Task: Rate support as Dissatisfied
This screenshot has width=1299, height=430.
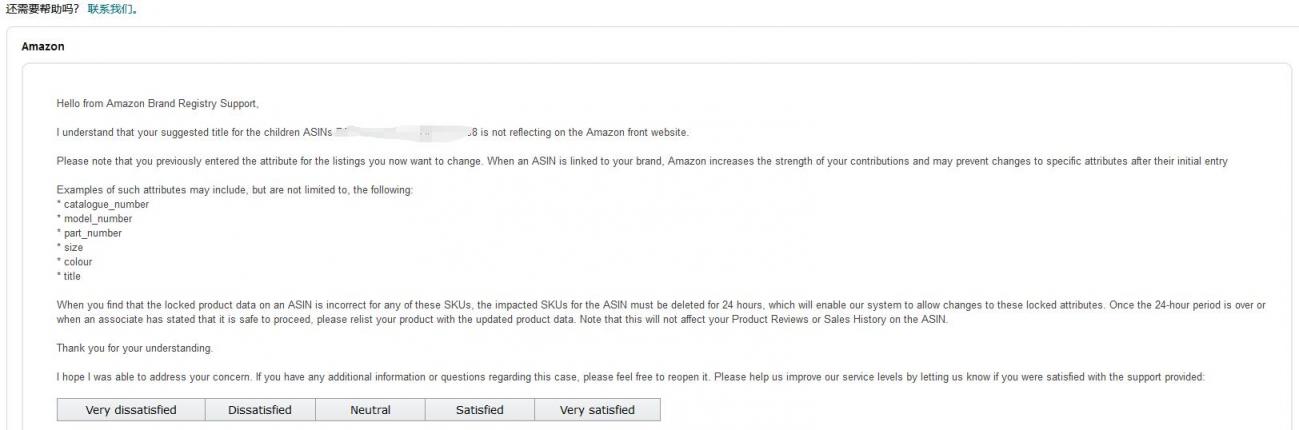Action: pos(260,410)
